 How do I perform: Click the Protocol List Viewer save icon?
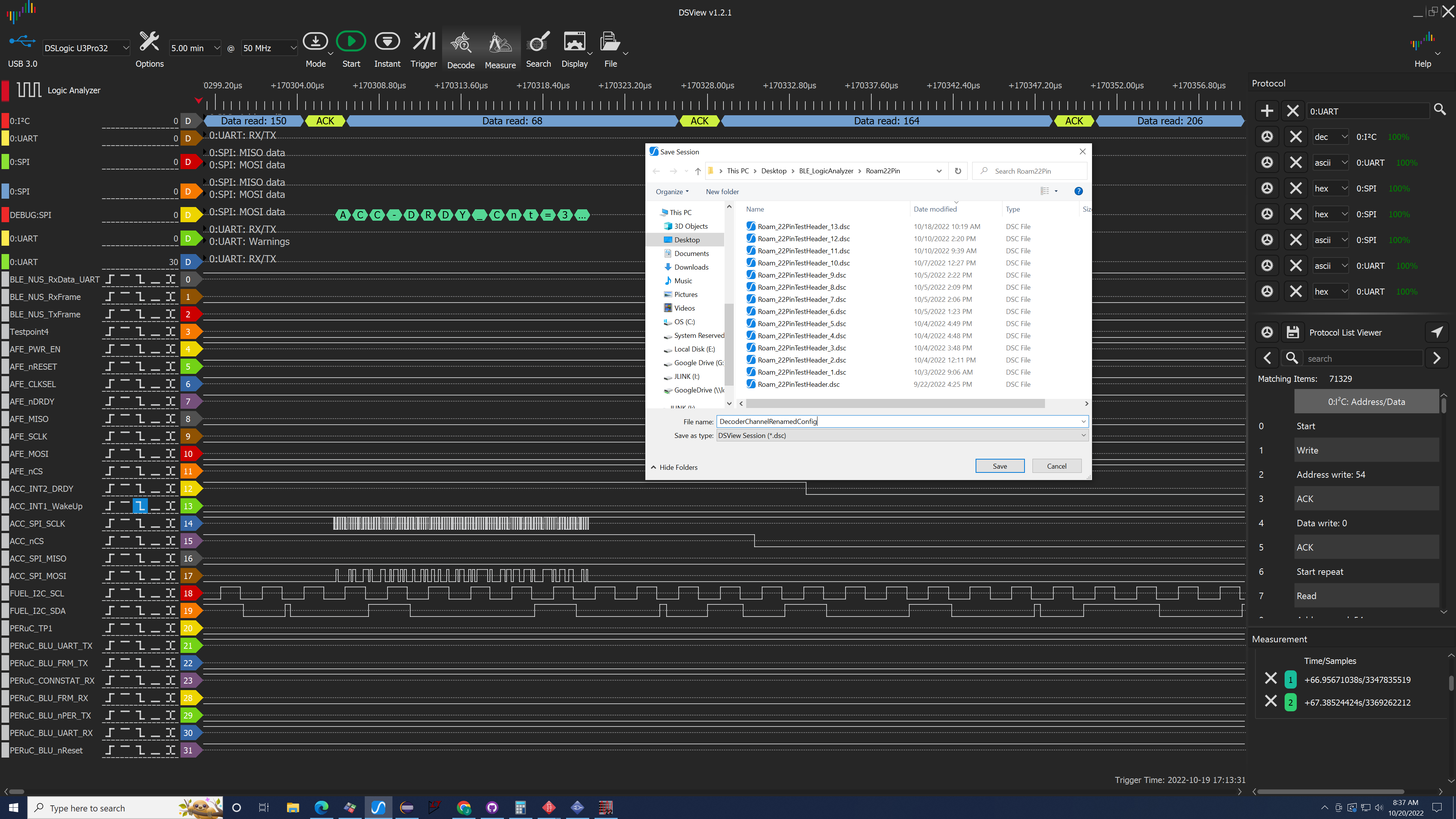pyautogui.click(x=1293, y=332)
